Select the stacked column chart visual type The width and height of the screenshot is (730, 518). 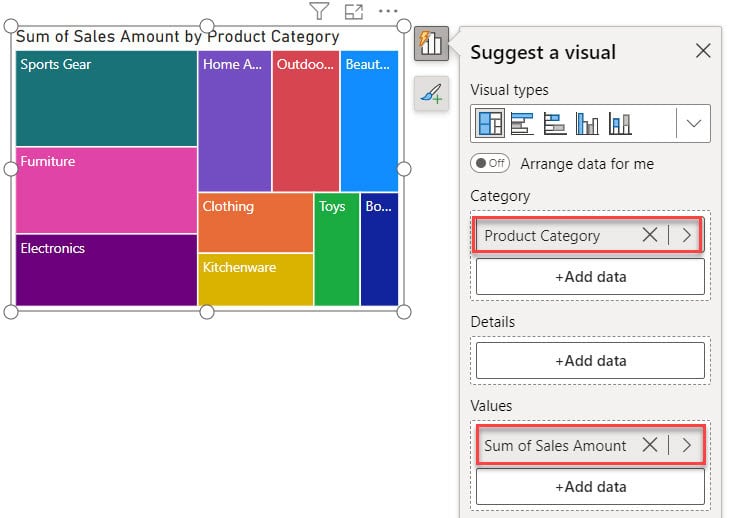click(620, 124)
